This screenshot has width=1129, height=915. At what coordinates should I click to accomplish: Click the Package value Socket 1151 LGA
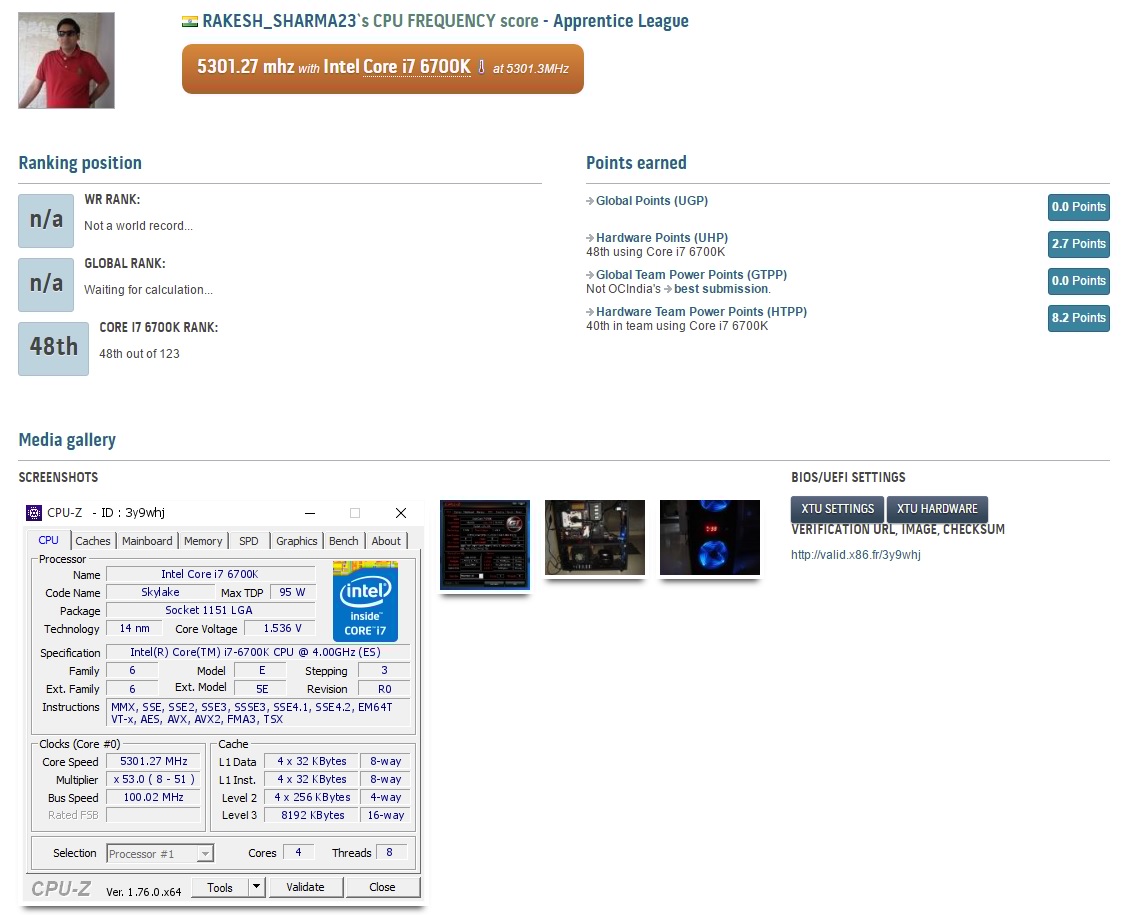(209, 610)
